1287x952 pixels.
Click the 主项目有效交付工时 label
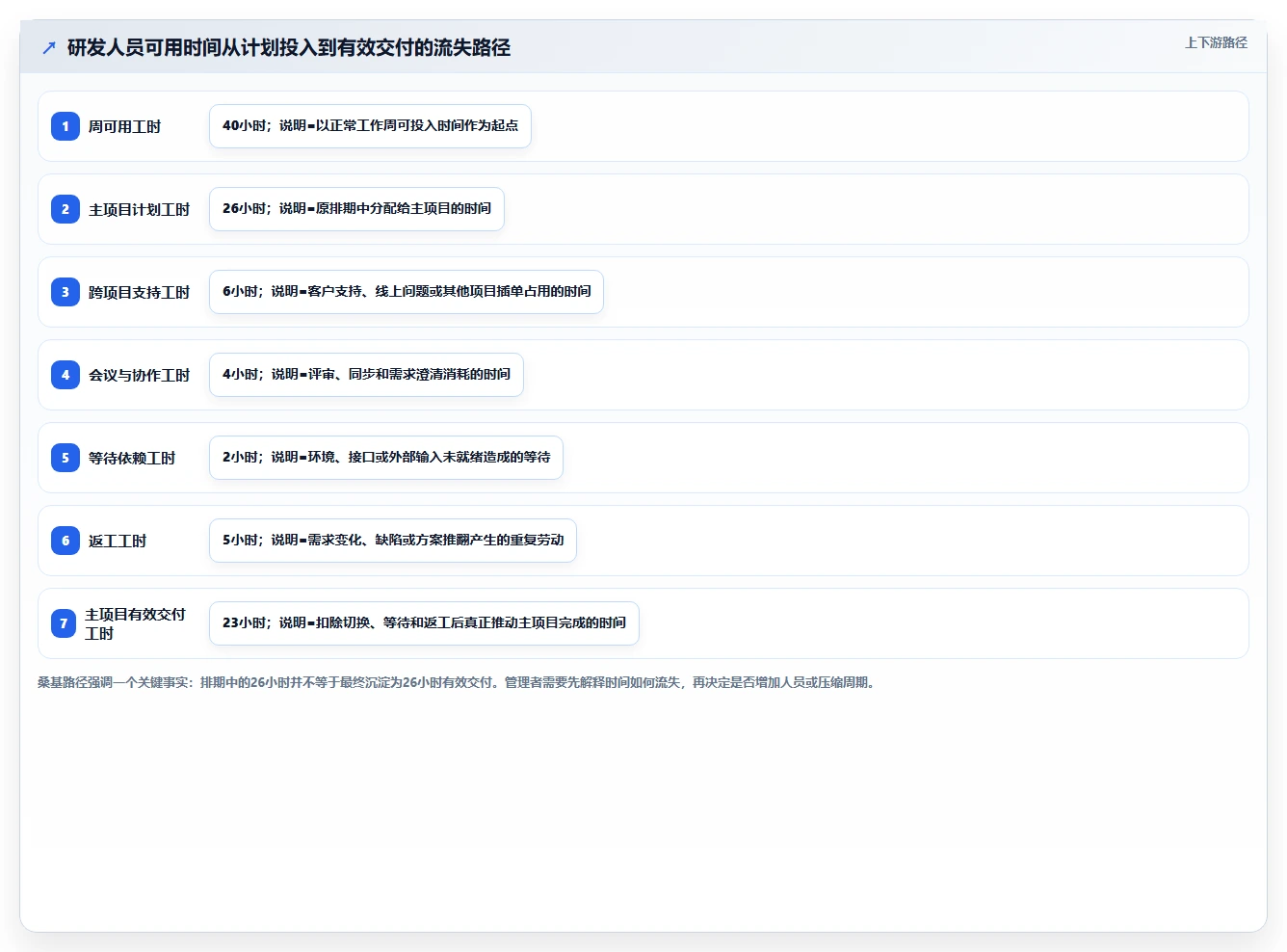tap(135, 623)
